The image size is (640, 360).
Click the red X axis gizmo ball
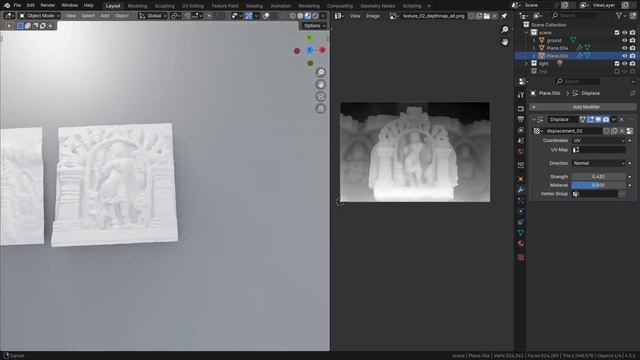[322, 50]
